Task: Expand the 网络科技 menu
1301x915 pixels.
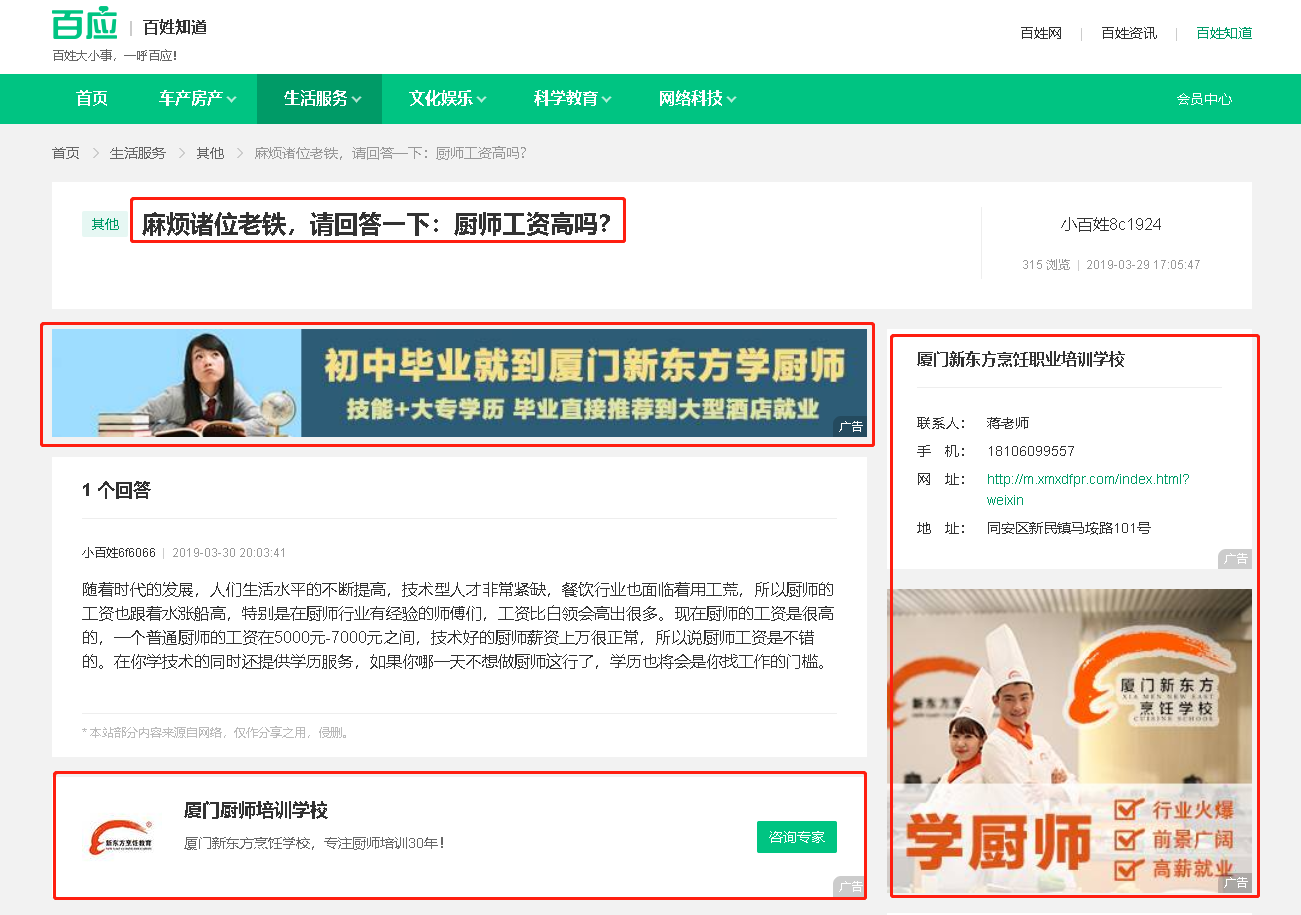Action: click(x=696, y=99)
